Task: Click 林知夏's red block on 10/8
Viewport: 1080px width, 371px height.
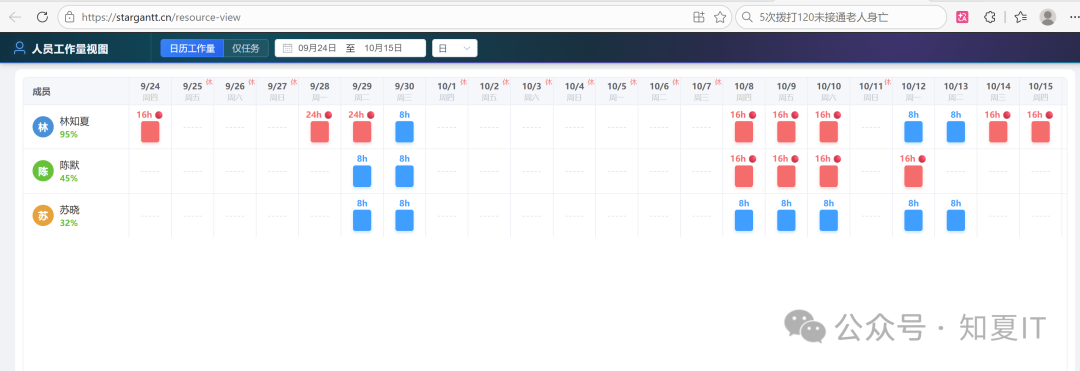Action: 744,131
